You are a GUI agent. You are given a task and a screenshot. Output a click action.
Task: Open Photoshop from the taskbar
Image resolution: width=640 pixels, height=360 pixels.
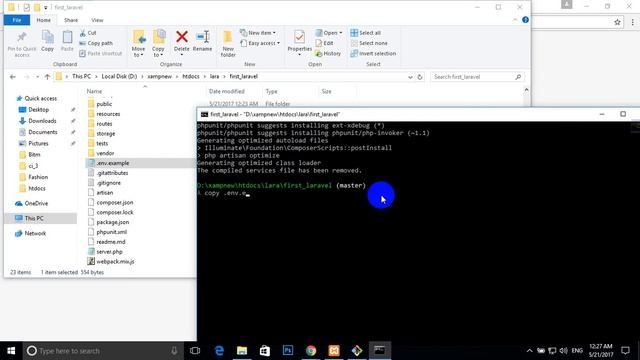pos(288,351)
